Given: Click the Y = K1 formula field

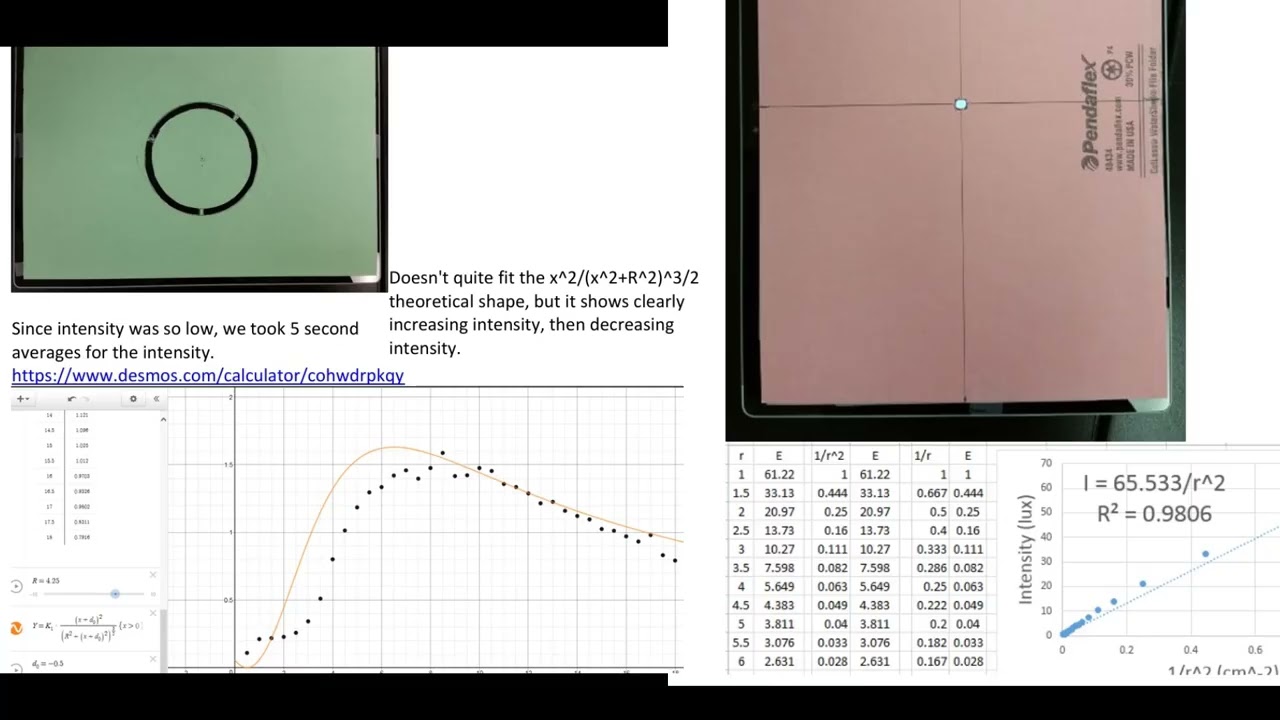Looking at the screenshot, I should [87, 628].
